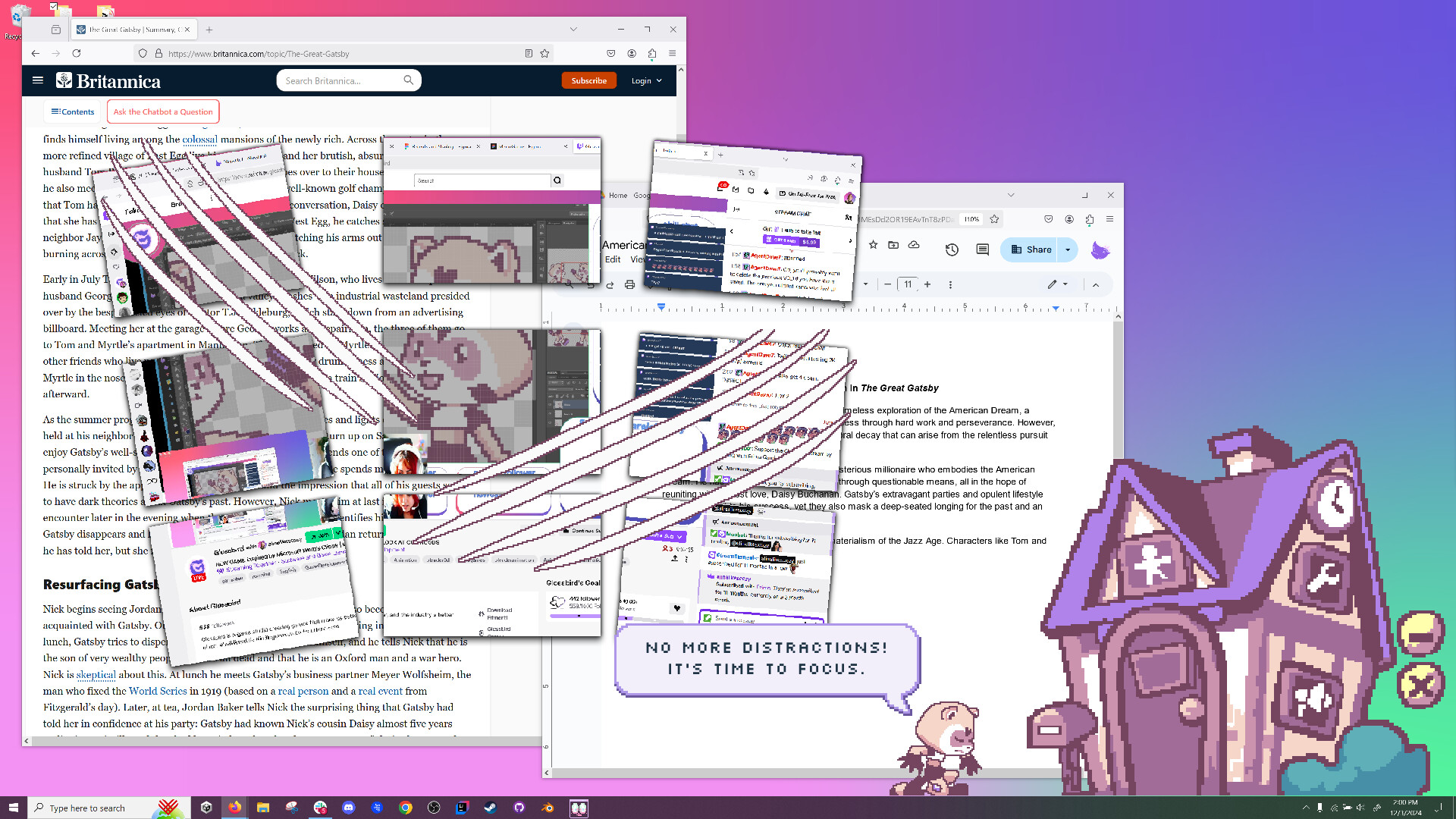Adjust the zoom control showing 110%
The image size is (1456, 819).
click(x=971, y=219)
